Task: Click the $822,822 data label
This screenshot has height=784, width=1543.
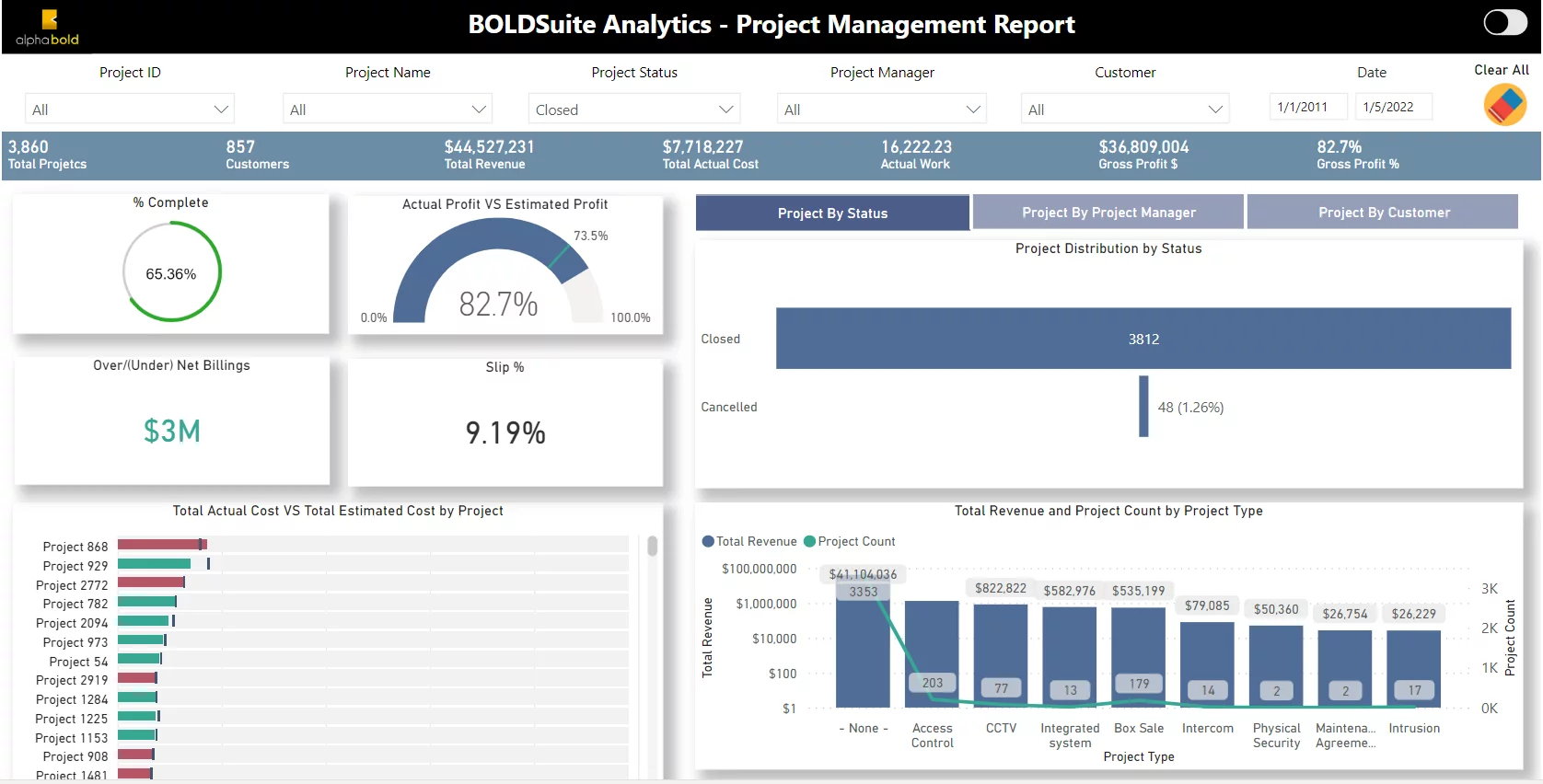Action: 1001,588
